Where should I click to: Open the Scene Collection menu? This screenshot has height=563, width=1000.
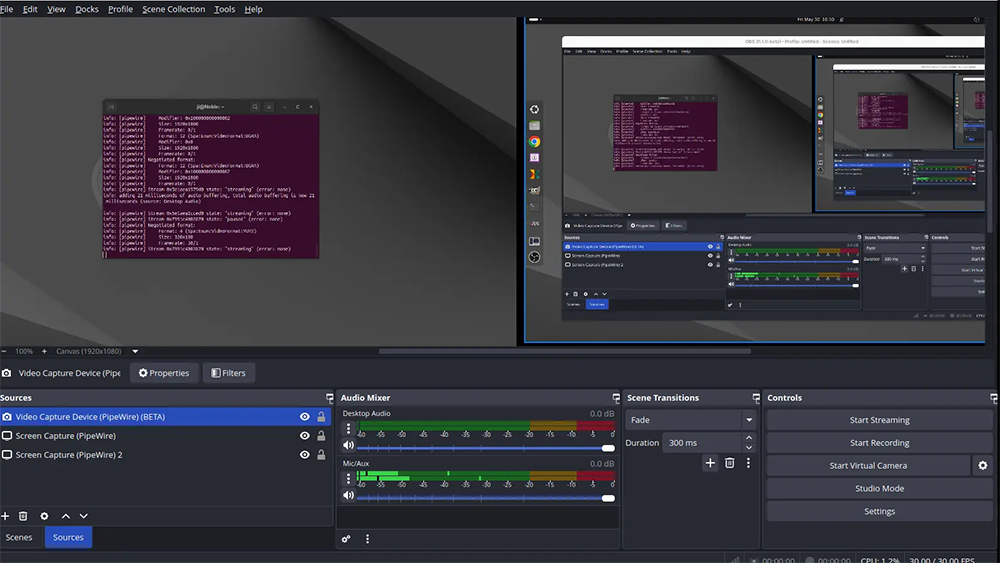pos(173,9)
